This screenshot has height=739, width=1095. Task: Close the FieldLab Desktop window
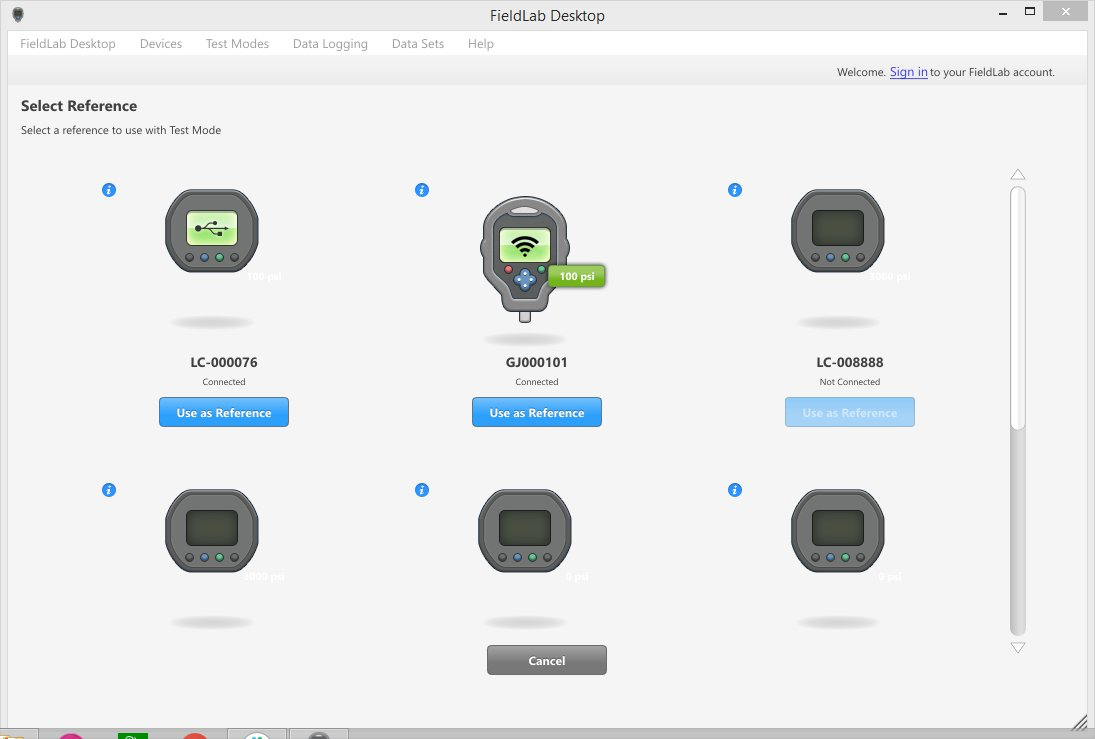pyautogui.click(x=1066, y=10)
